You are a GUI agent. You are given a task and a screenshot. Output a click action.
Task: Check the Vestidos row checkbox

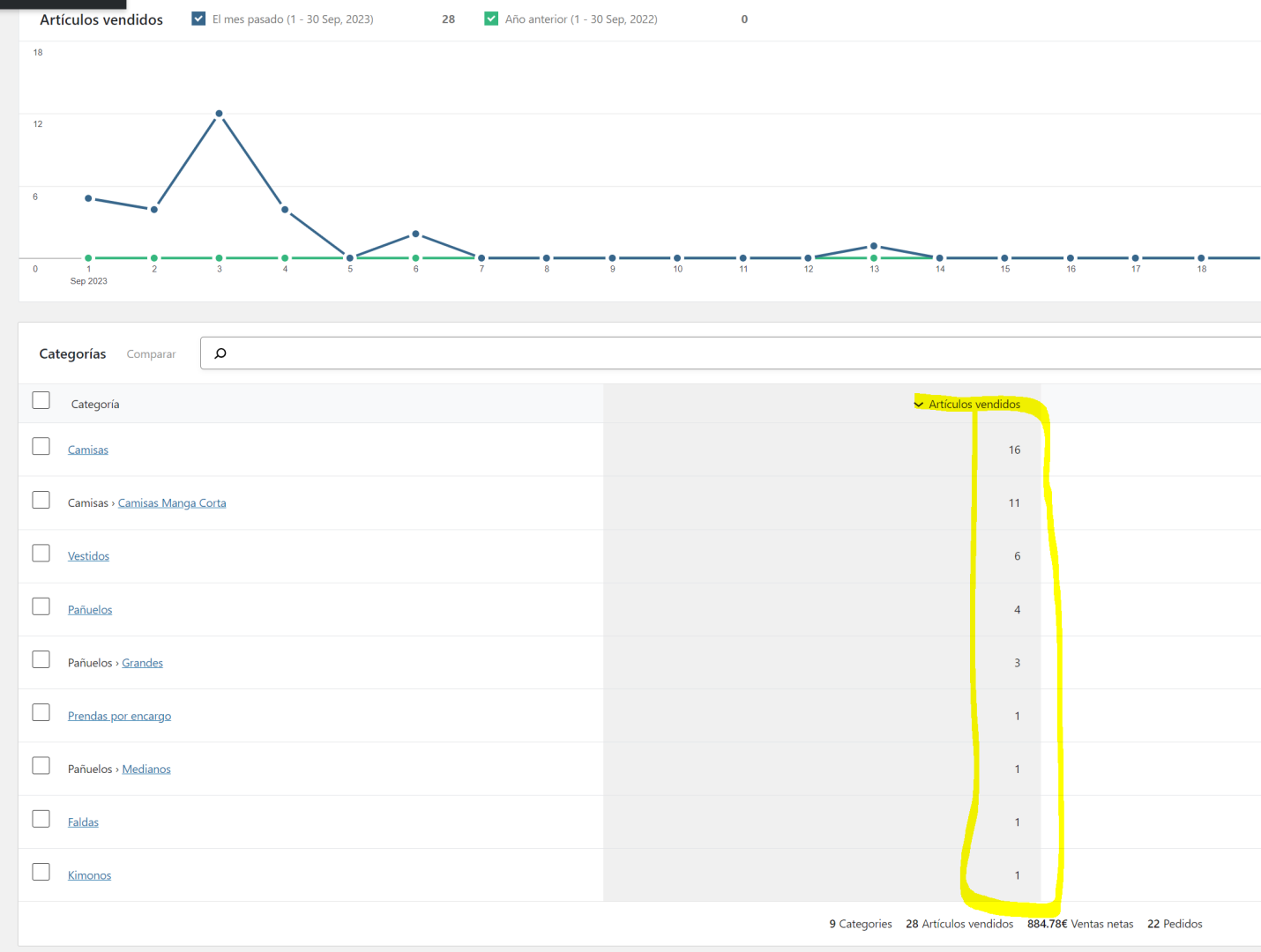point(41,553)
